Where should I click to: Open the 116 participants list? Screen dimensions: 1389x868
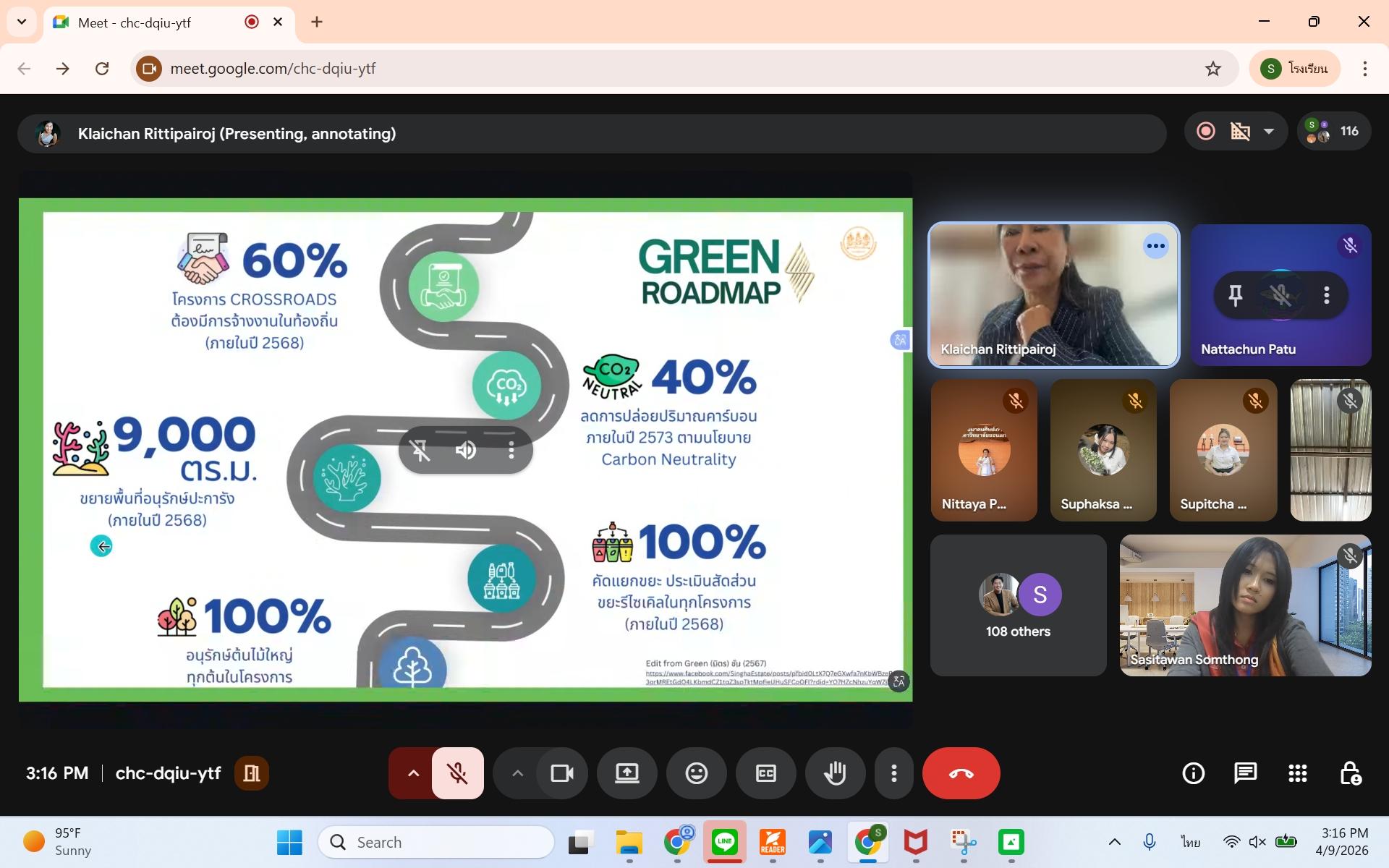pos(1334,132)
